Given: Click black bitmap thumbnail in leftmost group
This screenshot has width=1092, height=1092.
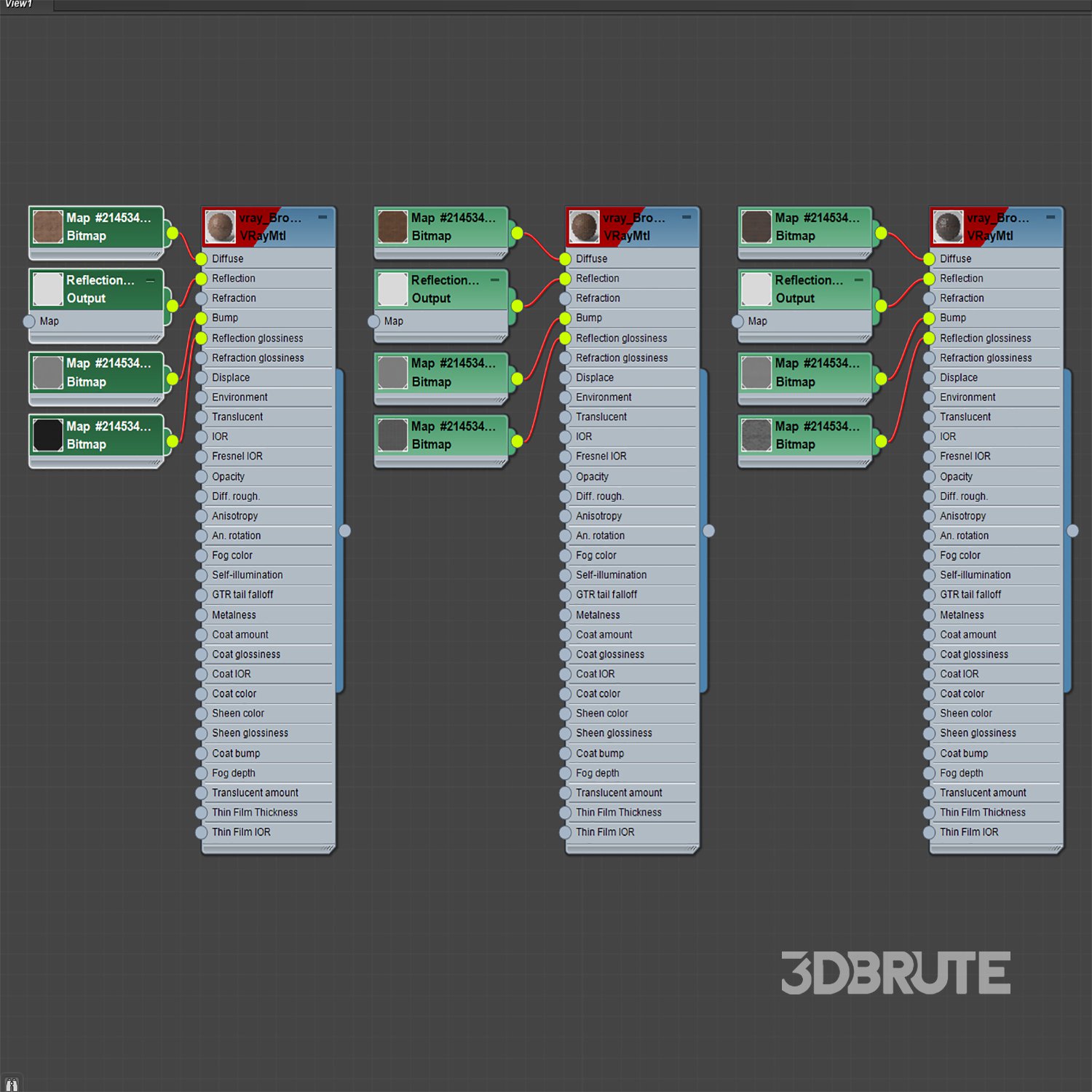Looking at the screenshot, I should [48, 435].
